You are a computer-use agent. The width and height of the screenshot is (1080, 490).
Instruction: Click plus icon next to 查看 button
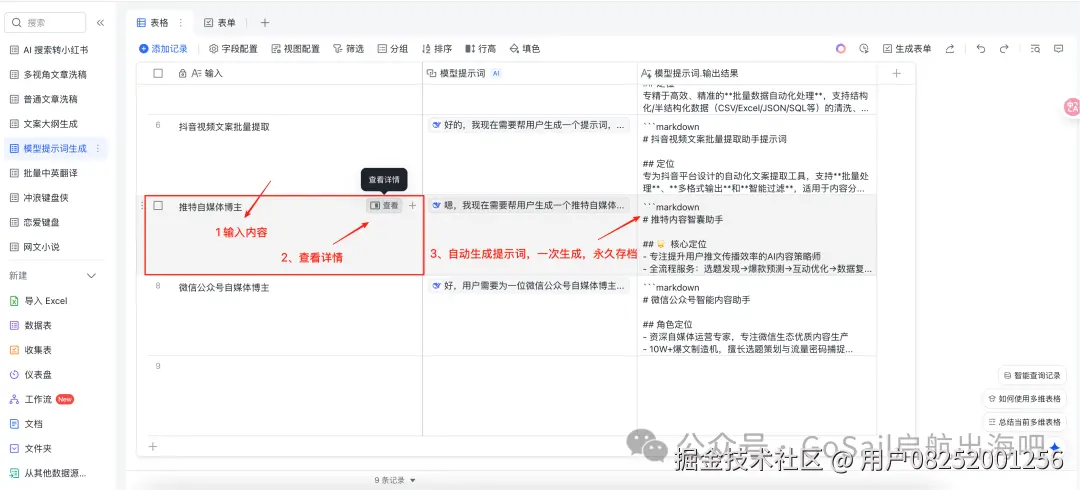413,205
